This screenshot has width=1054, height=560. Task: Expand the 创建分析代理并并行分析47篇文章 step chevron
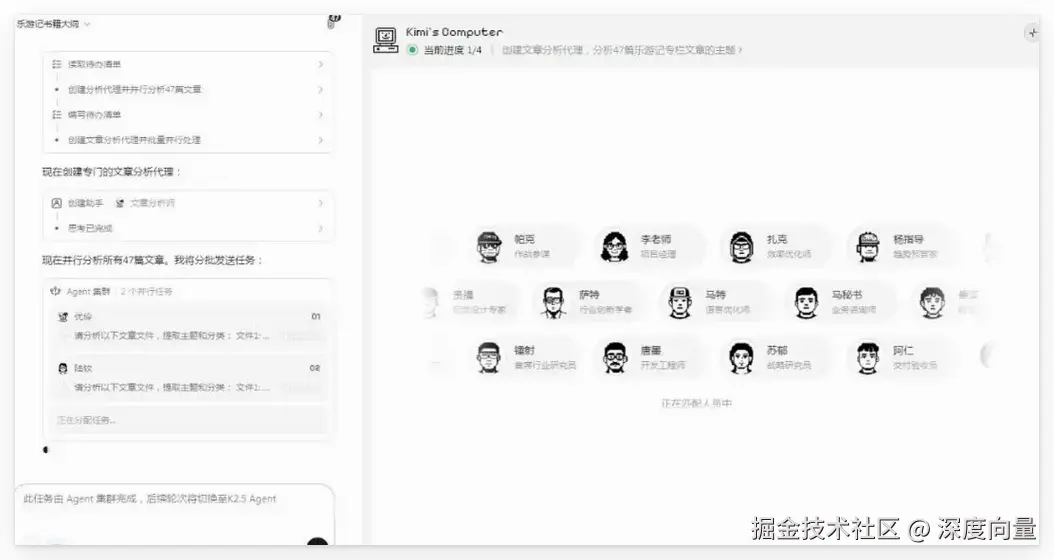click(x=320, y=89)
